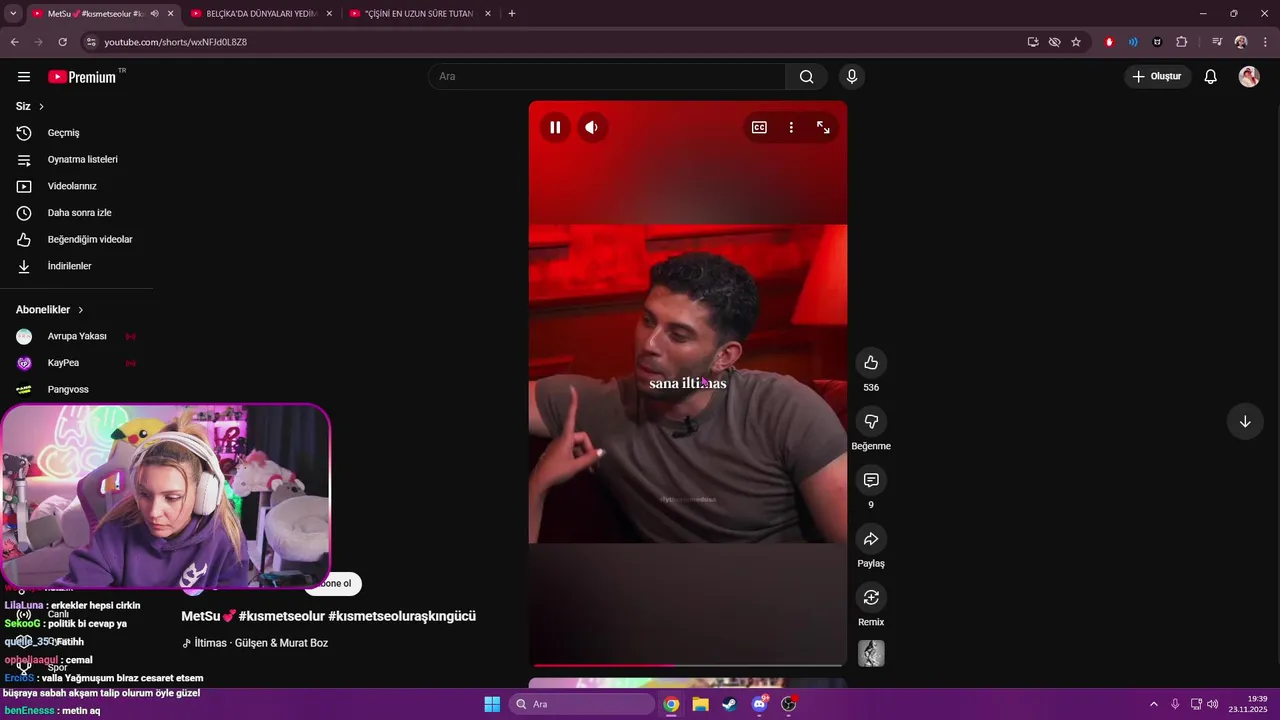Screen dimensions: 1280x720
Task: Open the YouTube guide hamburger menu
Action: [x=24, y=76]
